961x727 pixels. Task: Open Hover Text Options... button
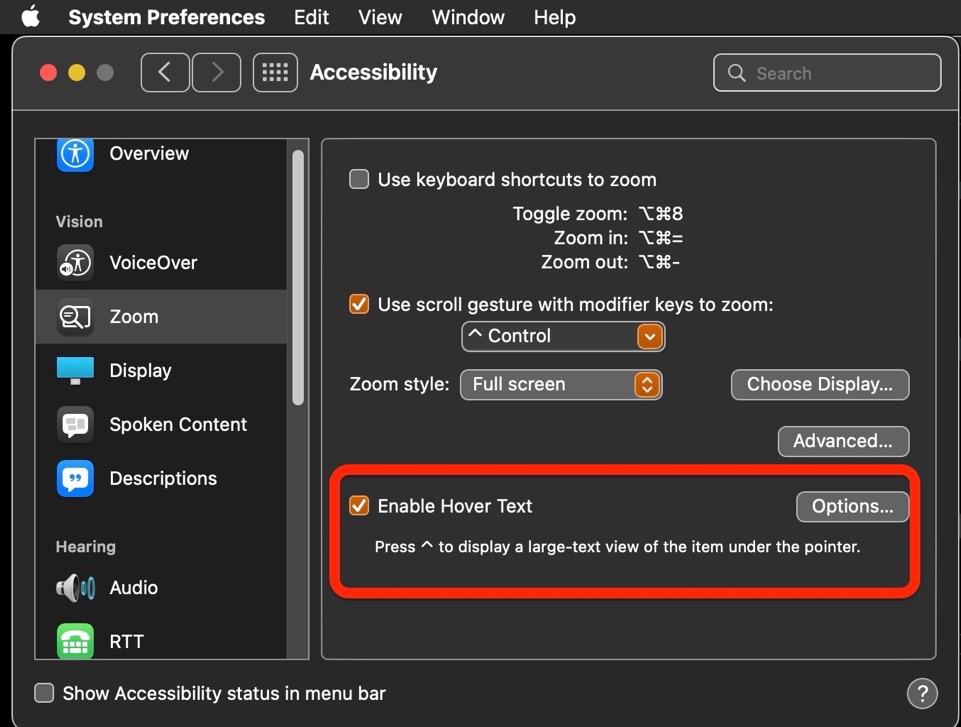[853, 506]
